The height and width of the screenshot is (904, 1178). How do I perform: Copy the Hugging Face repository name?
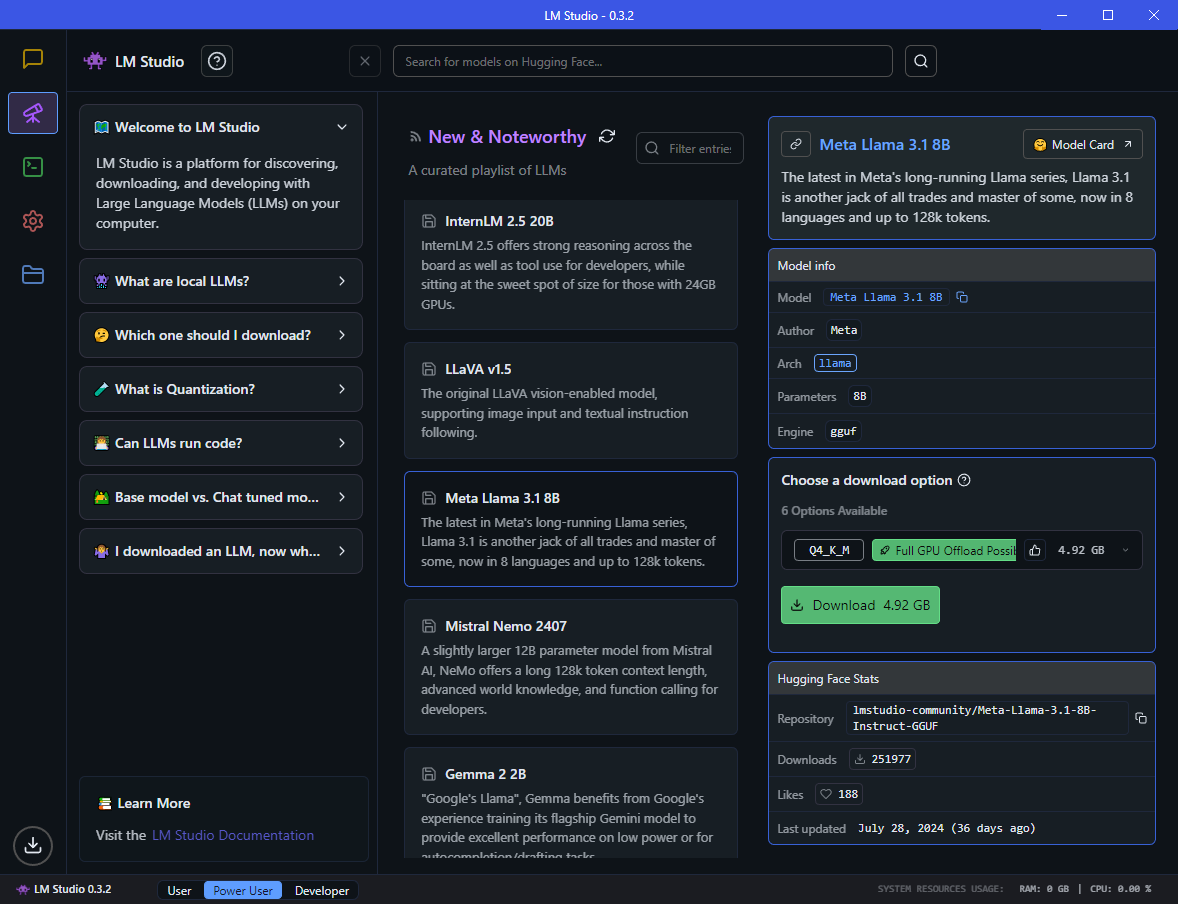click(x=1141, y=718)
